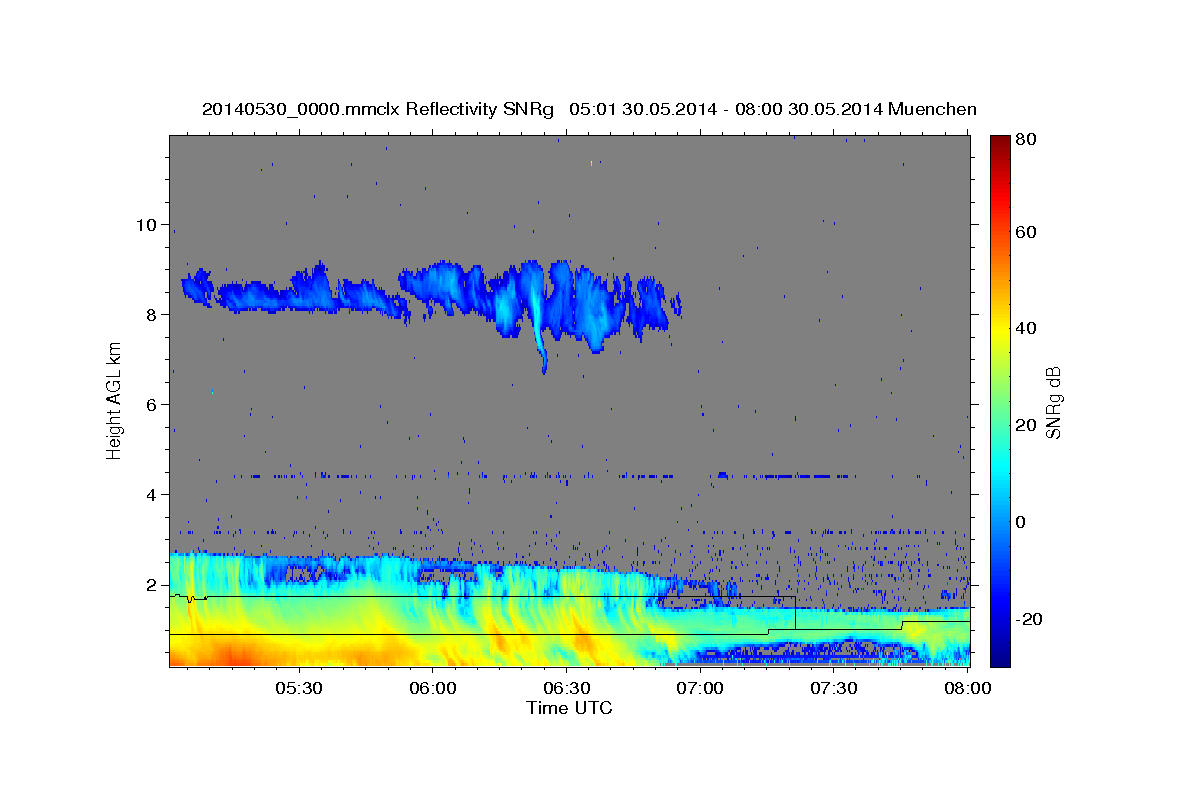Image resolution: width=1200 pixels, height=800 pixels.
Task: Click the height tick label '6'
Action: pyautogui.click(x=151, y=405)
